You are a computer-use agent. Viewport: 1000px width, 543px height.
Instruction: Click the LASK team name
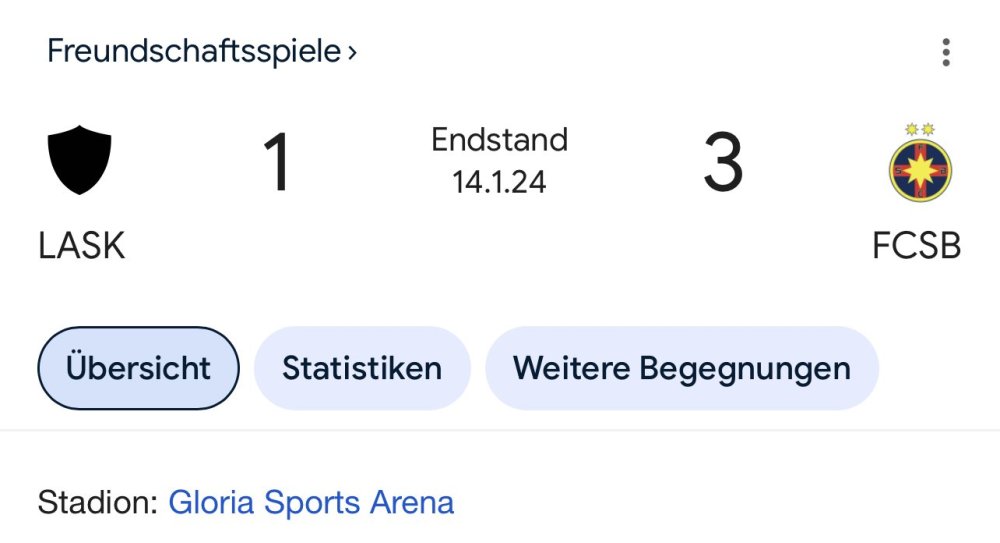82,245
